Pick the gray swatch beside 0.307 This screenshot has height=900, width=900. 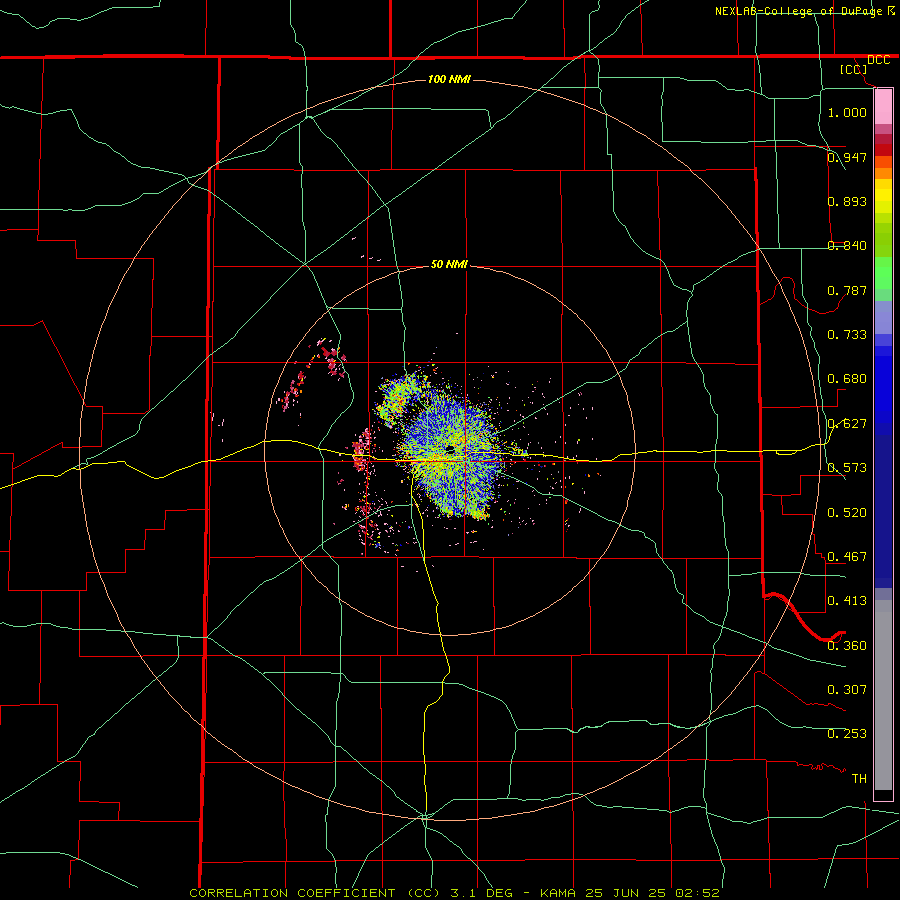click(883, 695)
